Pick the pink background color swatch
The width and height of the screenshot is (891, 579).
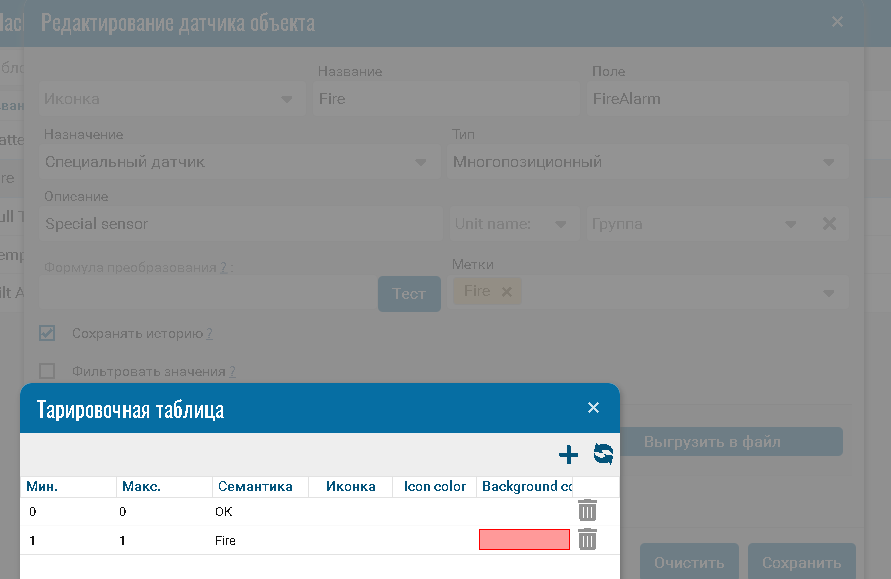(x=524, y=540)
